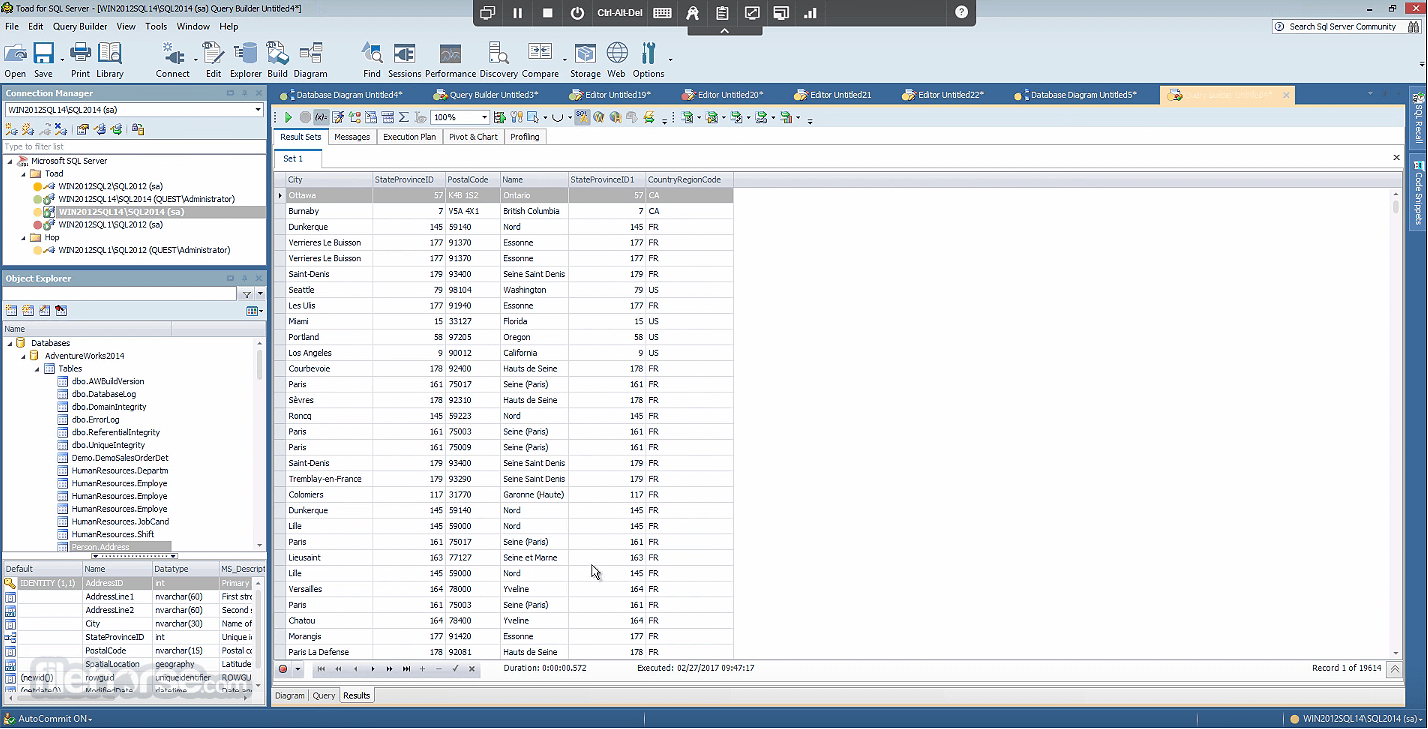Go to next record in navigator

373,669
